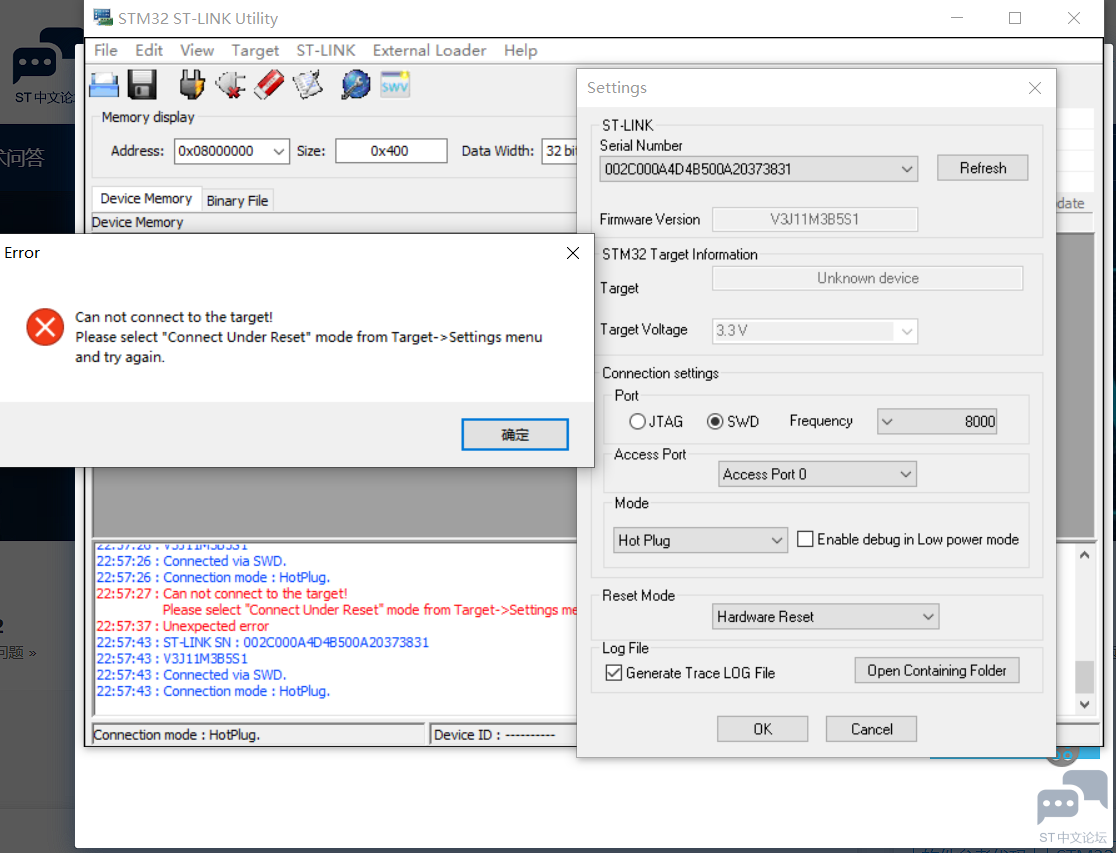Viewport: 1116px width, 853px height.
Task: Click the Unknown device target field
Action: pyautogui.click(x=868, y=278)
